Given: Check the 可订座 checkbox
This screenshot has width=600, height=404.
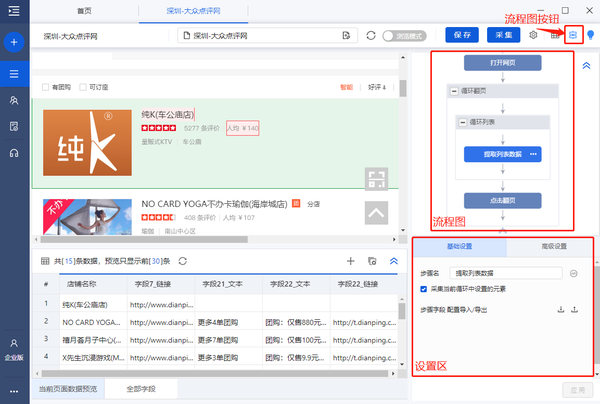Looking at the screenshot, I should point(83,87).
